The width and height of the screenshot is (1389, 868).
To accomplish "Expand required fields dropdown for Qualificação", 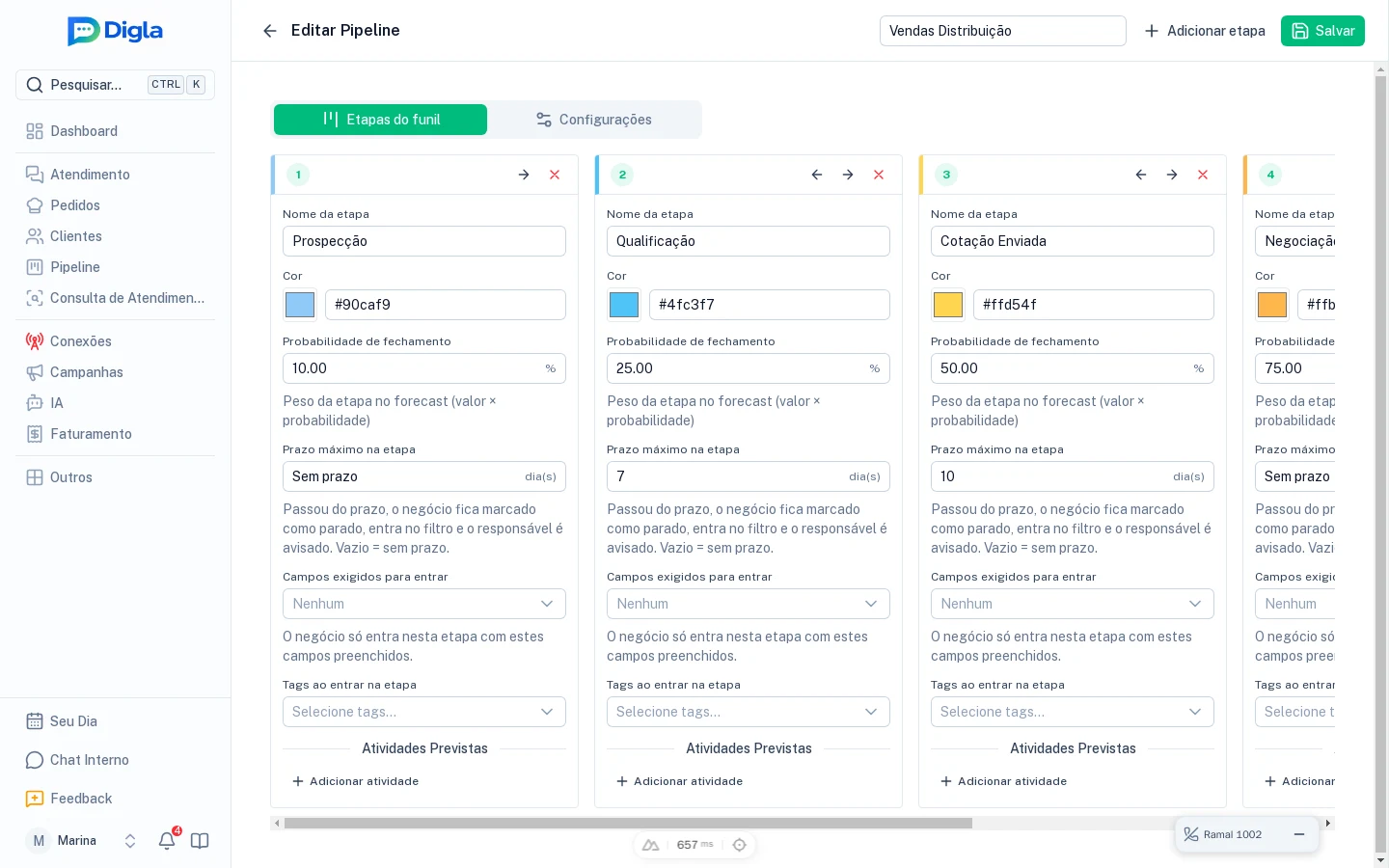I will click(x=749, y=604).
